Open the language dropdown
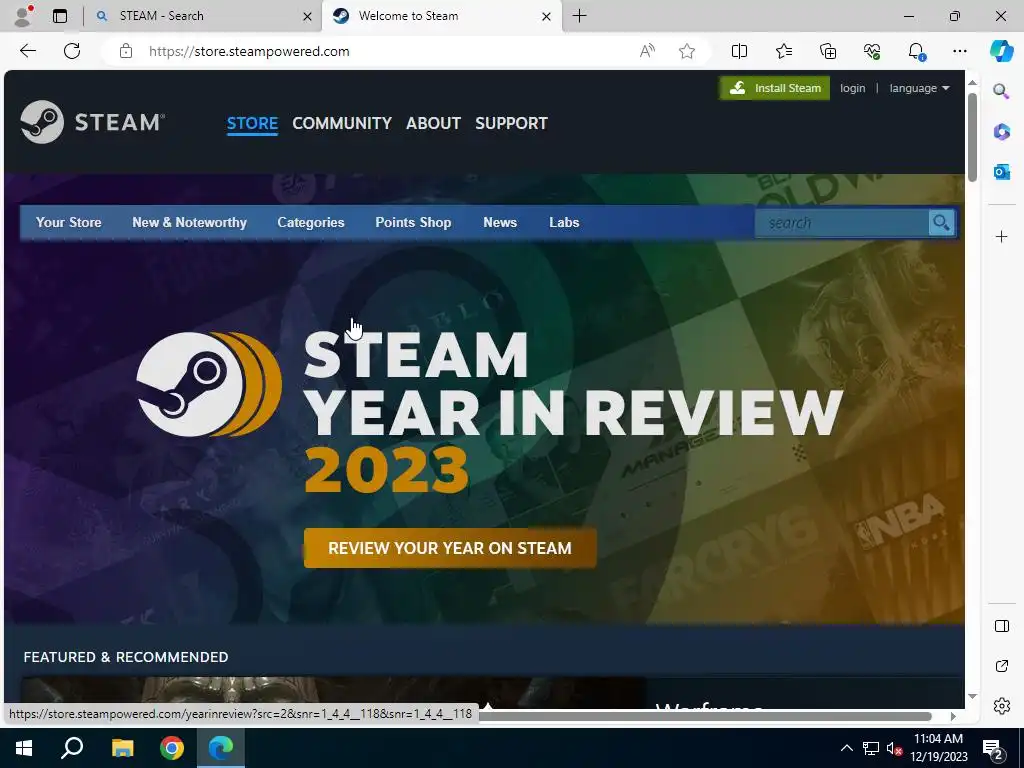 tap(920, 88)
